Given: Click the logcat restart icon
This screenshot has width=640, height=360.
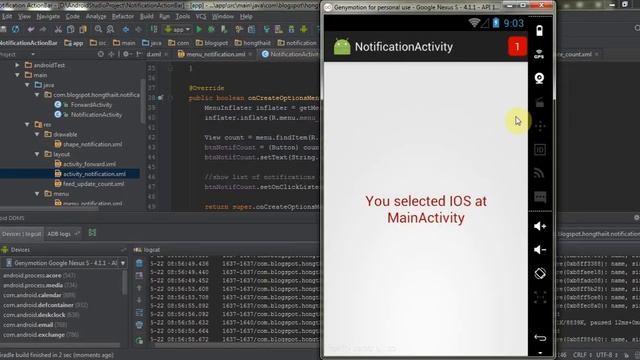Looking at the screenshot, I should coord(139,340).
